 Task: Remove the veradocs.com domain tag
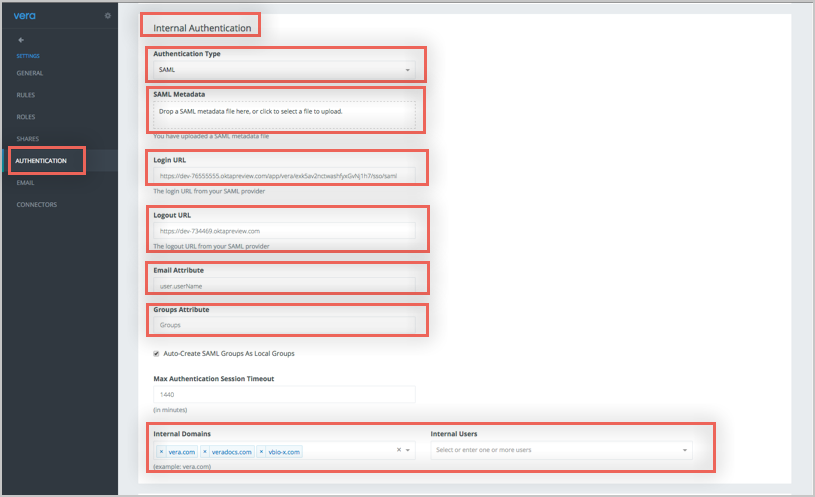click(x=205, y=452)
